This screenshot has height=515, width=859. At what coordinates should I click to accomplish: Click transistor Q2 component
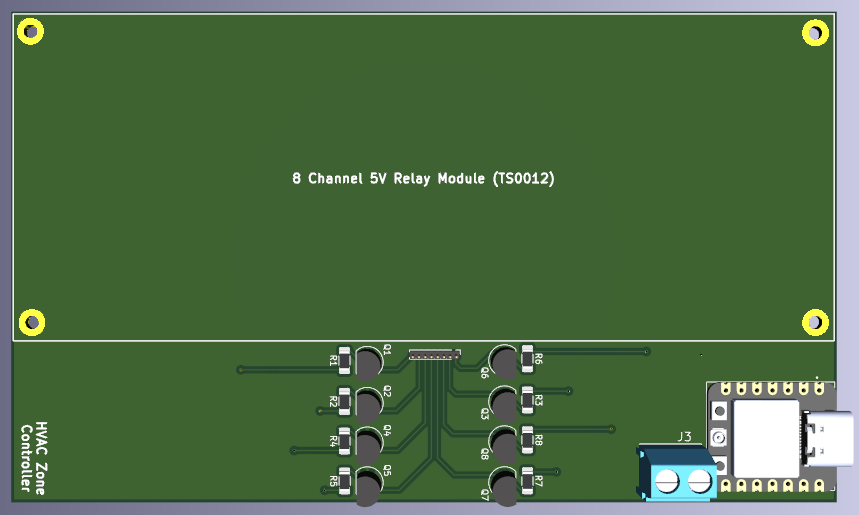(369, 403)
